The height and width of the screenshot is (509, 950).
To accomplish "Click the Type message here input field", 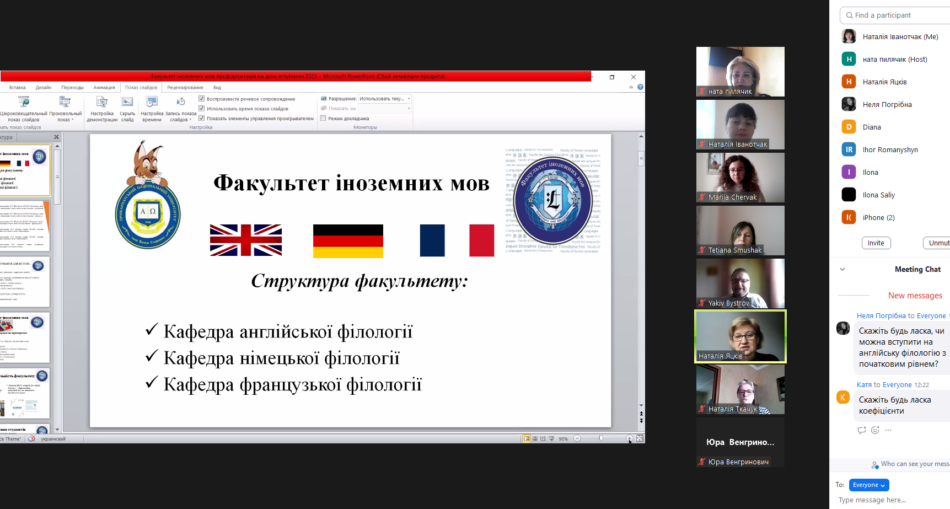I will click(x=890, y=499).
